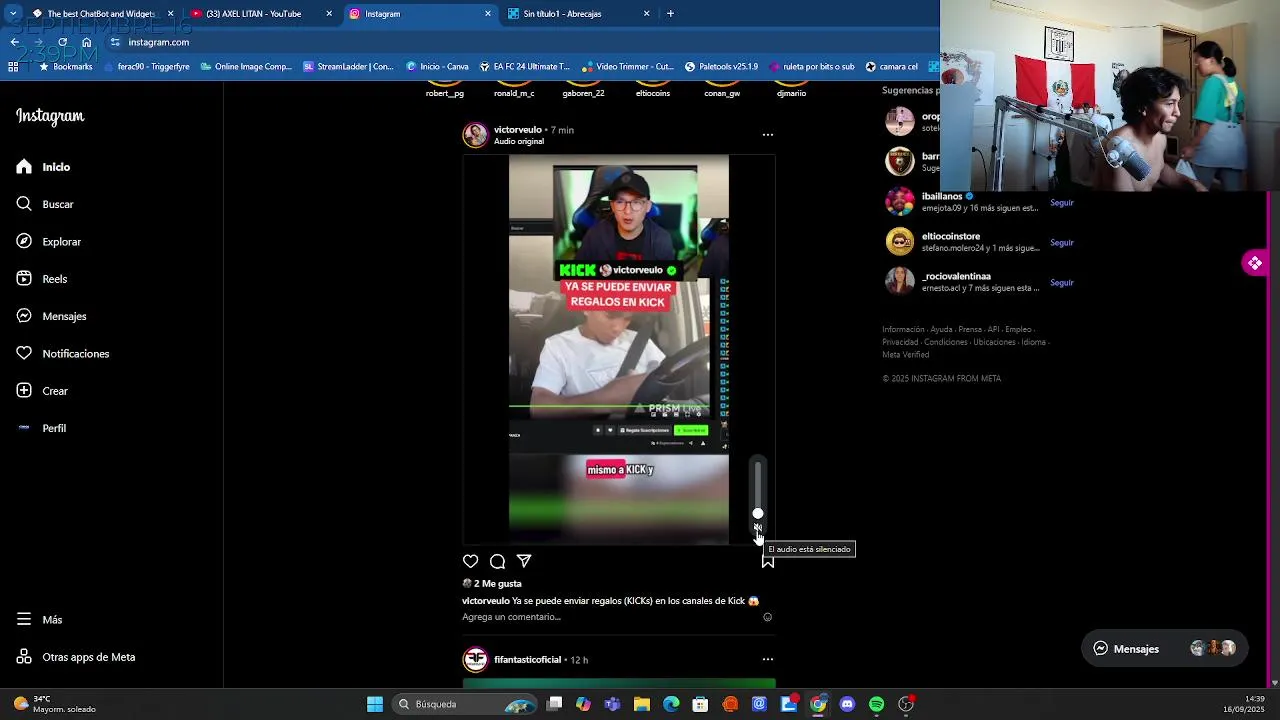1280x720 pixels.
Task: Open Reels in sidebar
Action: (42, 279)
